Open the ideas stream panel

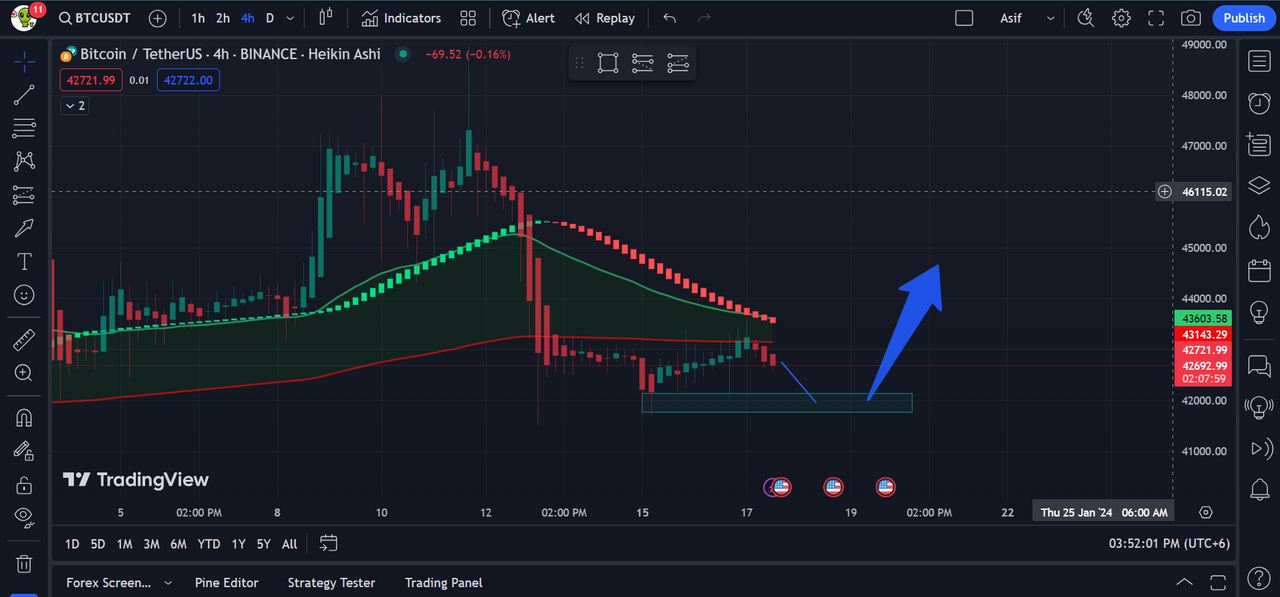pyautogui.click(x=1259, y=406)
